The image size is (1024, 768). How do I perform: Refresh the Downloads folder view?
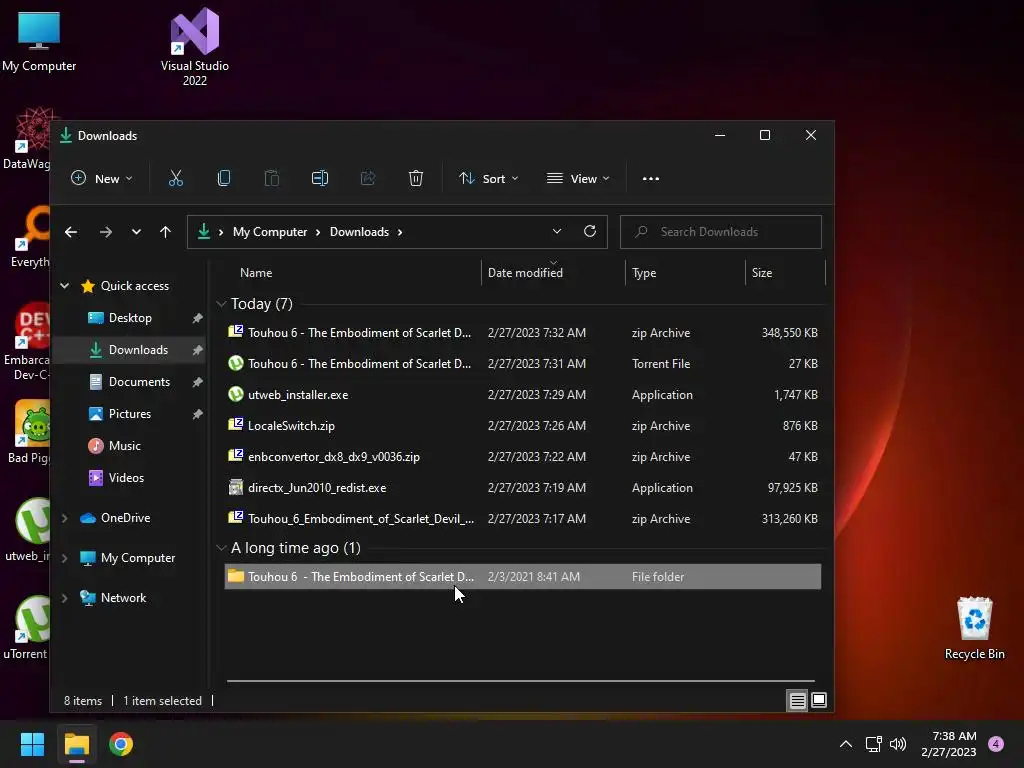click(x=590, y=232)
